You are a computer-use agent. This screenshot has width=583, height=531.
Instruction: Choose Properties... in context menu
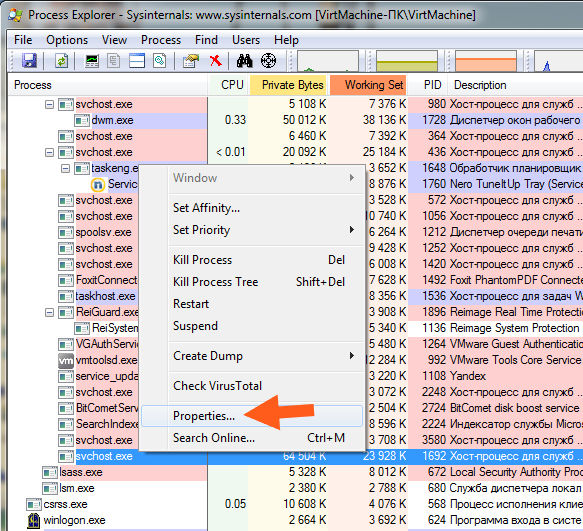252,416
